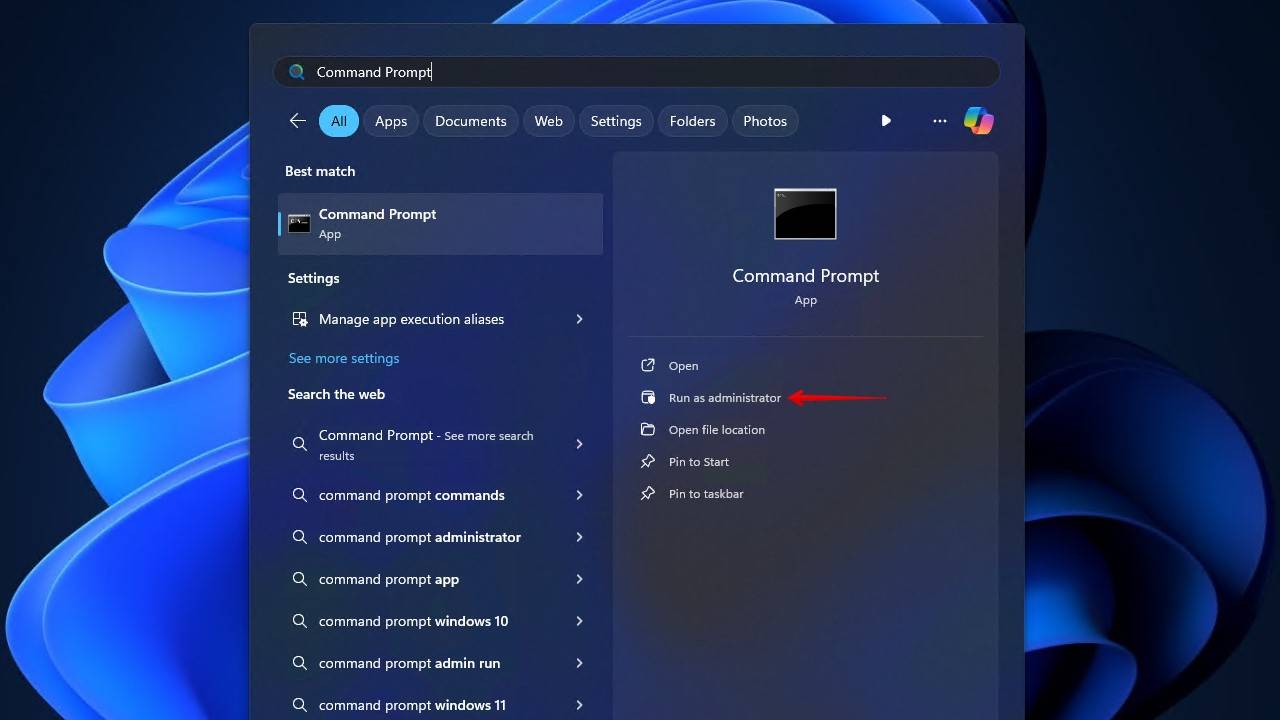Switch to the Folders filter tab

click(x=693, y=121)
